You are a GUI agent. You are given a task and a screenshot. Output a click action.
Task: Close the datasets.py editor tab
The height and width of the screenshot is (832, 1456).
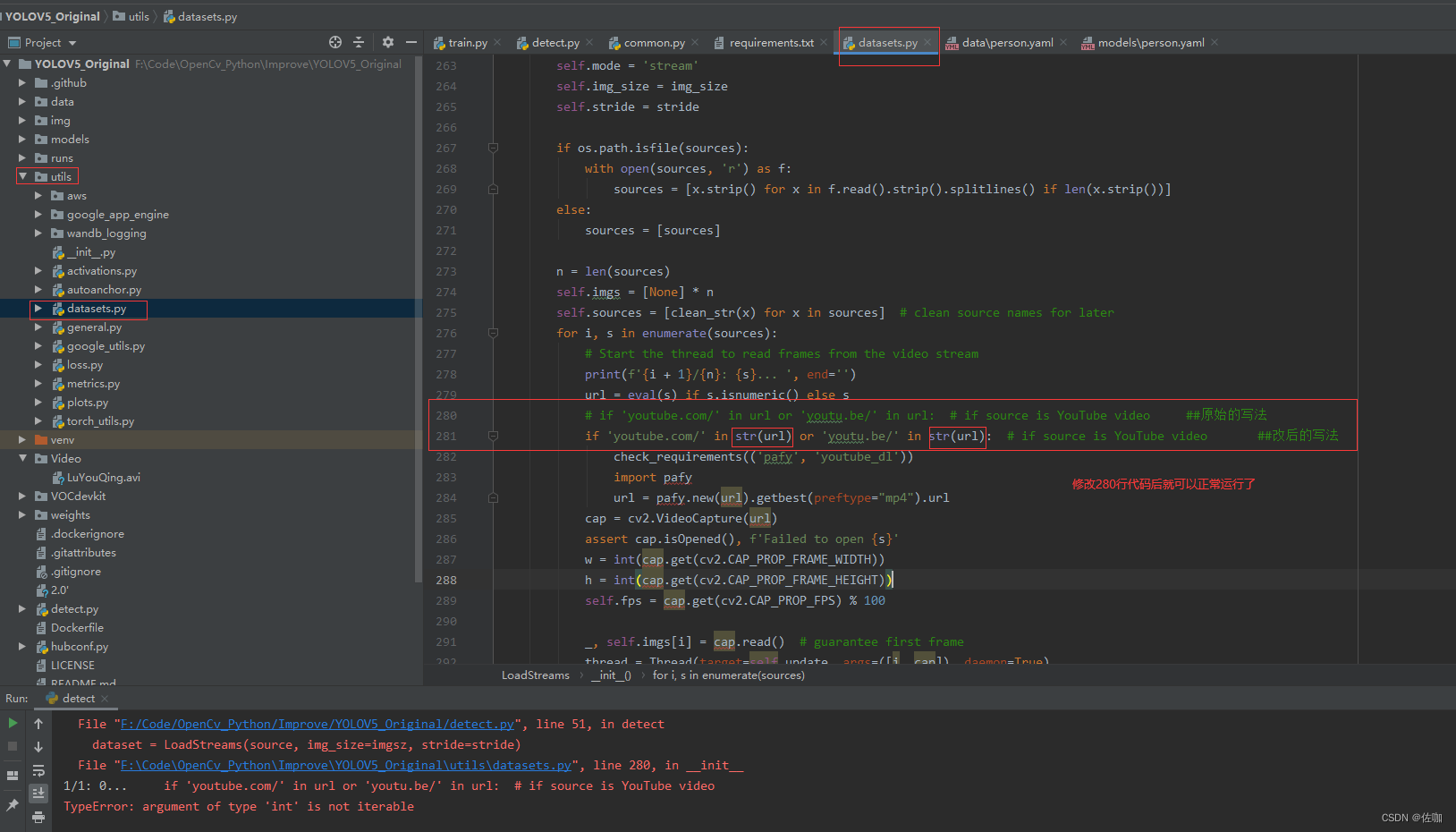pos(927,42)
